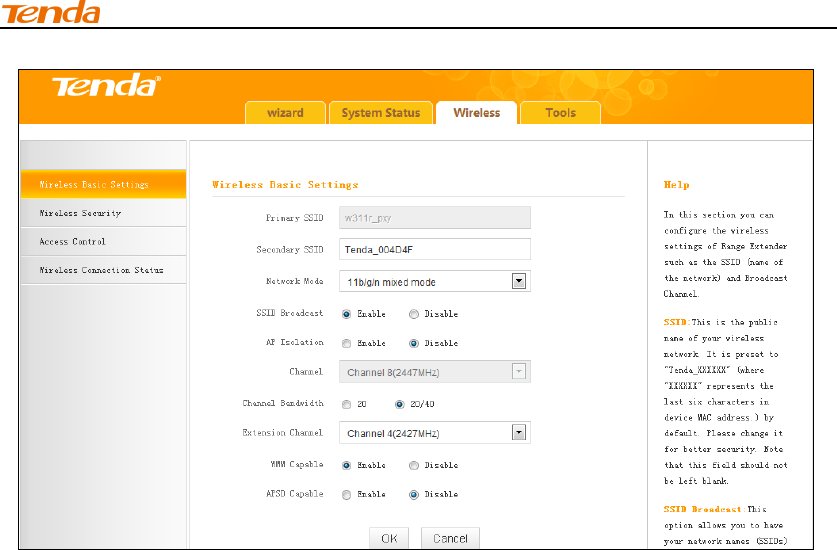Open the Channel 8(2447MHz) dropdown
Viewport: 837px width, 550px height.
435,372
